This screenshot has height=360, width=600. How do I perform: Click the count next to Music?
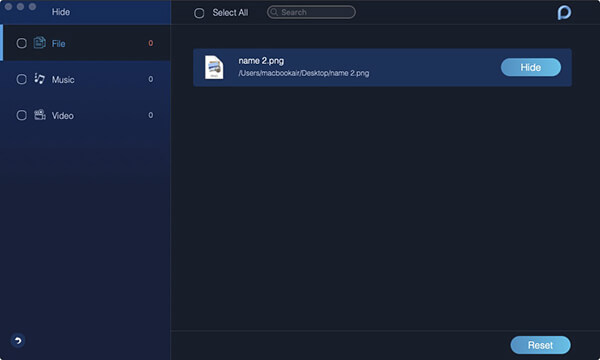tap(151, 79)
